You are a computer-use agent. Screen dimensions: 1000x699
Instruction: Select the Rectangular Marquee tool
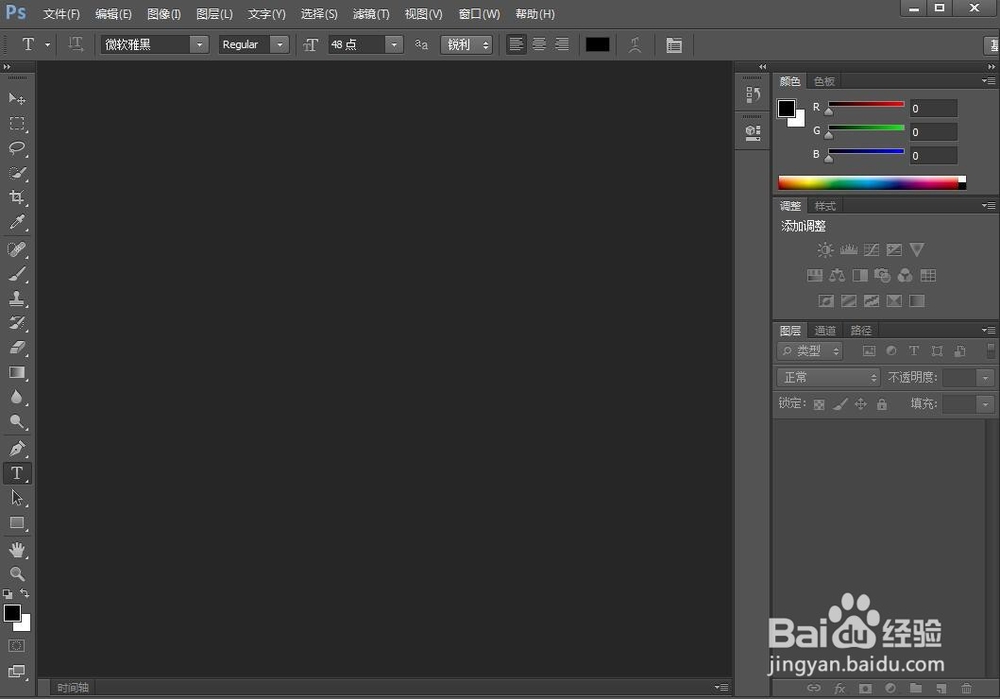[x=17, y=123]
